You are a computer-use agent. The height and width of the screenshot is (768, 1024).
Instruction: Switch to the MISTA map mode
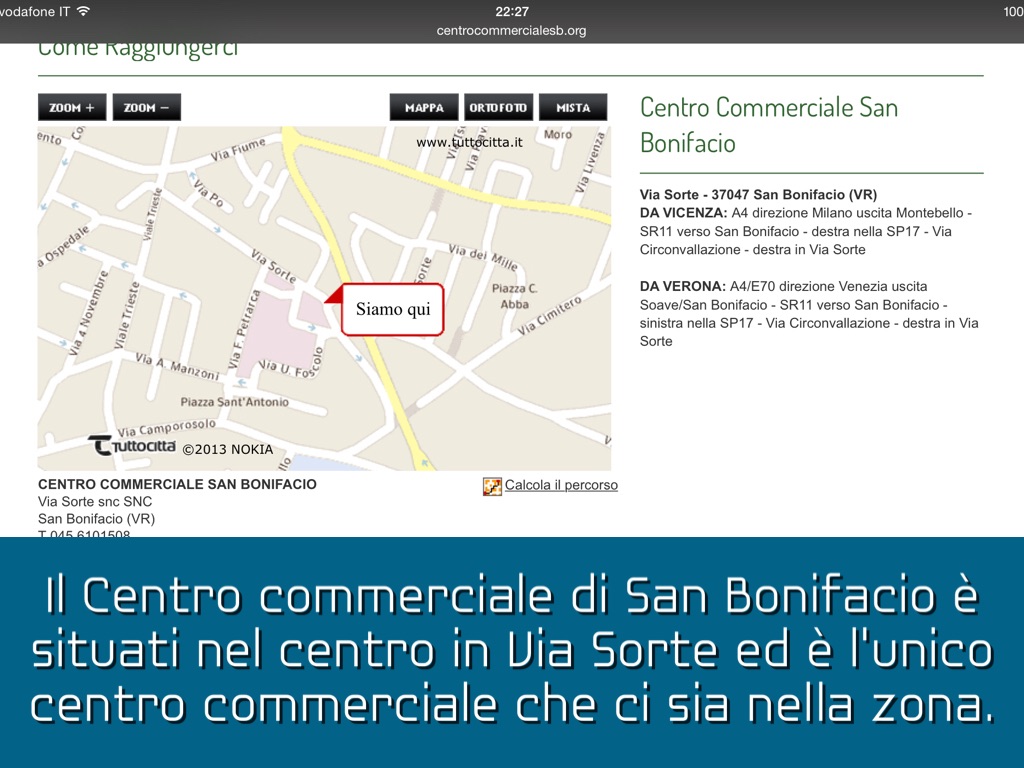tap(573, 107)
